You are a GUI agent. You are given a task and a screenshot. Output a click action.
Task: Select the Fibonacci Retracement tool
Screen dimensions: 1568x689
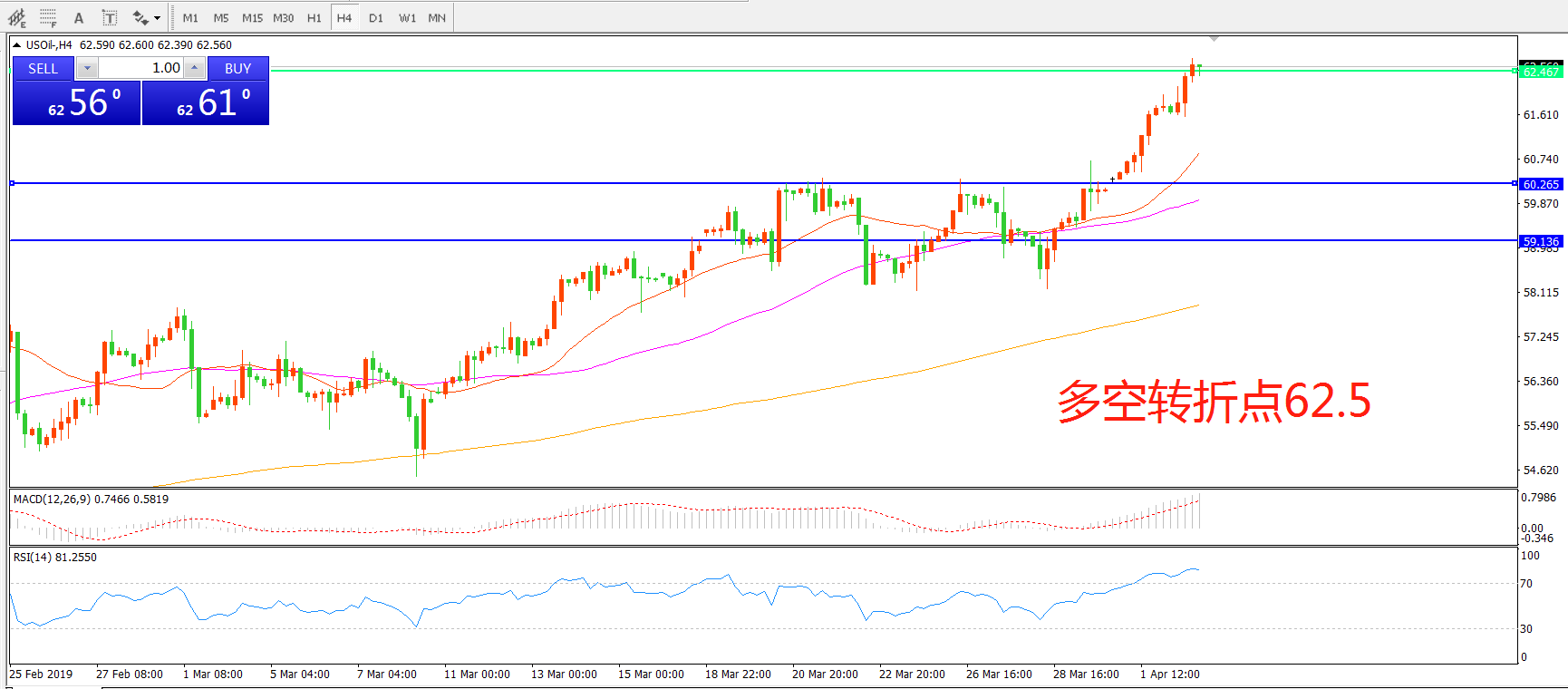pos(48,17)
